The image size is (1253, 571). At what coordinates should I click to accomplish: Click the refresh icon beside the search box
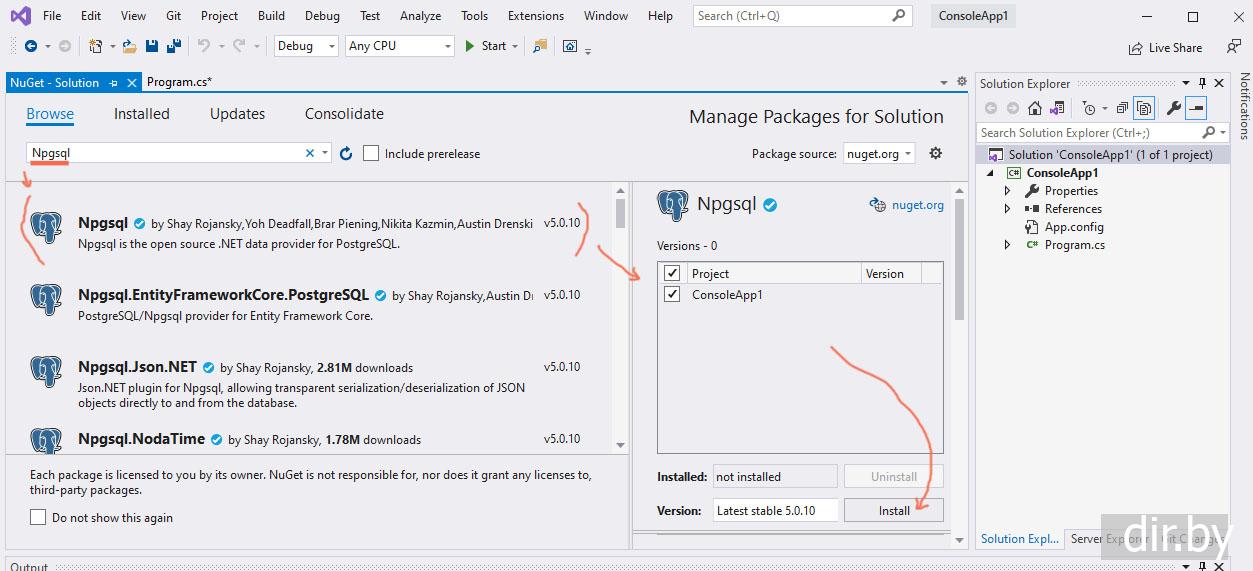point(346,153)
